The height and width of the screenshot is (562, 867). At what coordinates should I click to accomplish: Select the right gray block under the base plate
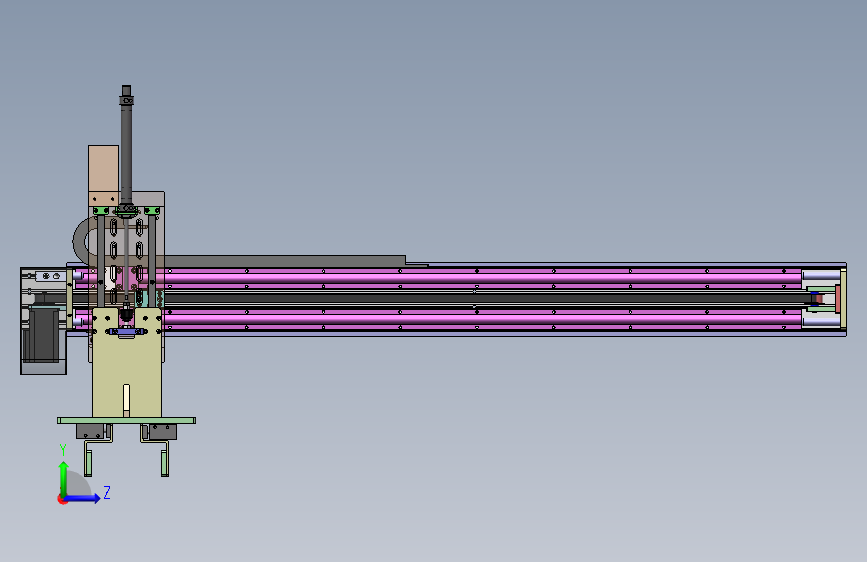point(163,431)
